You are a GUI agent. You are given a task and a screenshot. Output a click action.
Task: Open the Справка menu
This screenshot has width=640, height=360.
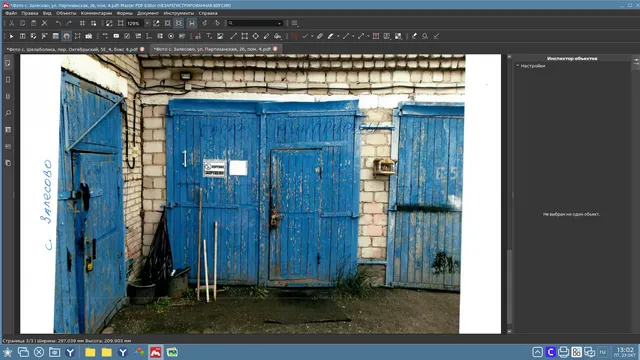(x=208, y=13)
